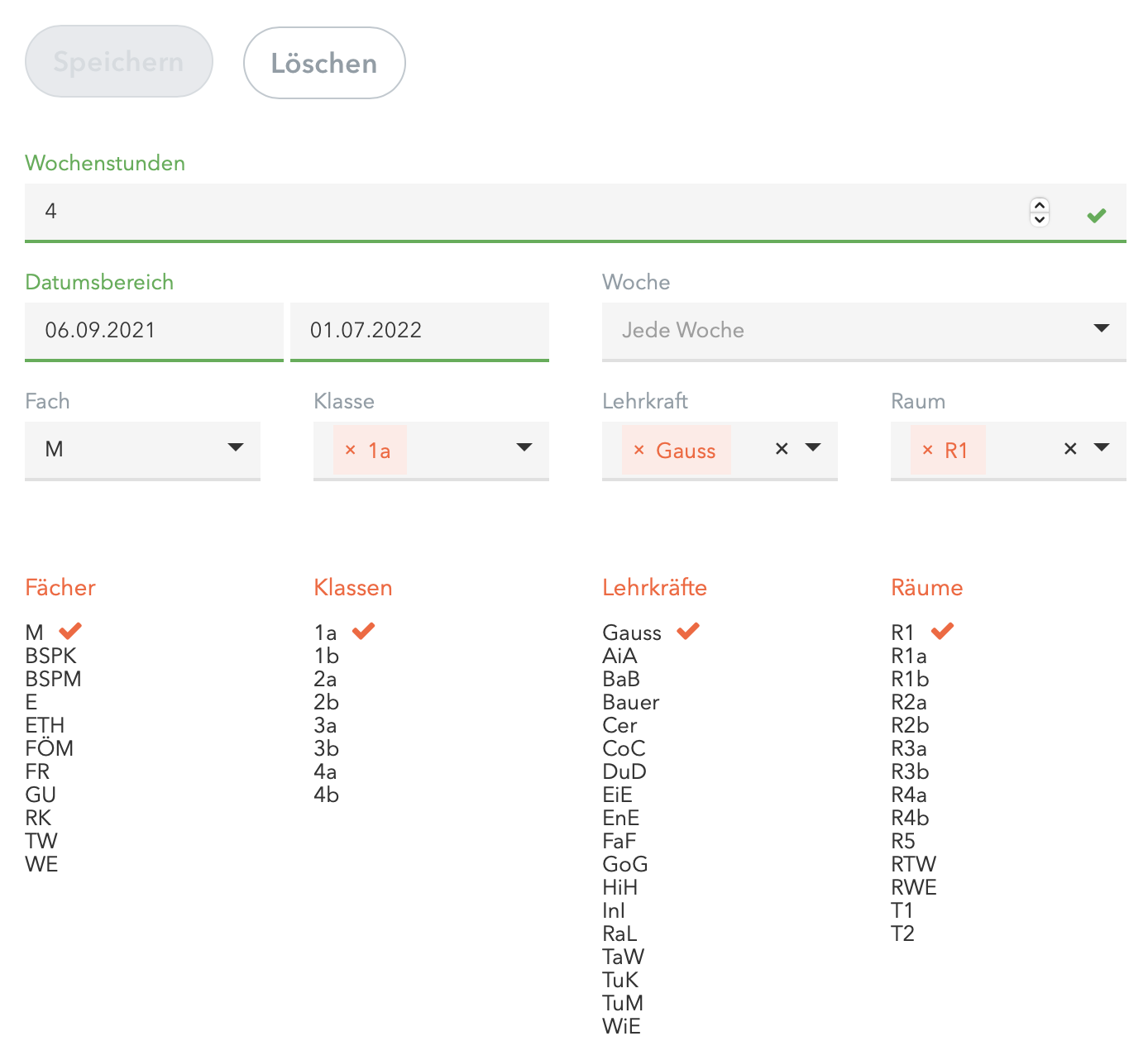Select teacher Bauer in Lehrkräfte list
The height and width of the screenshot is (1060, 1148).
[630, 702]
